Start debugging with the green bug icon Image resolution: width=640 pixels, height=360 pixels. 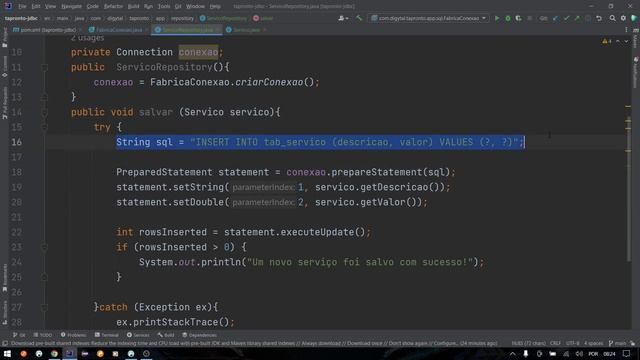[508, 18]
